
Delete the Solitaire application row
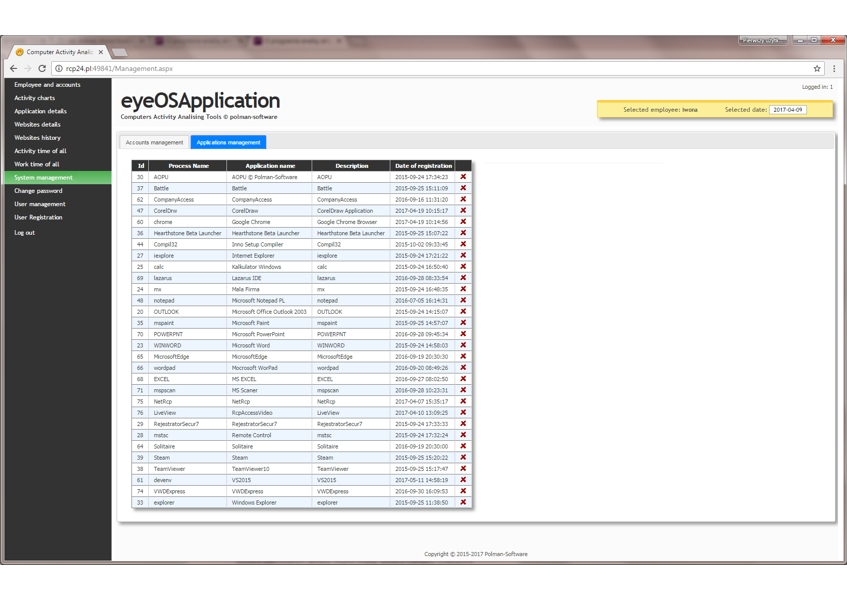tap(463, 446)
